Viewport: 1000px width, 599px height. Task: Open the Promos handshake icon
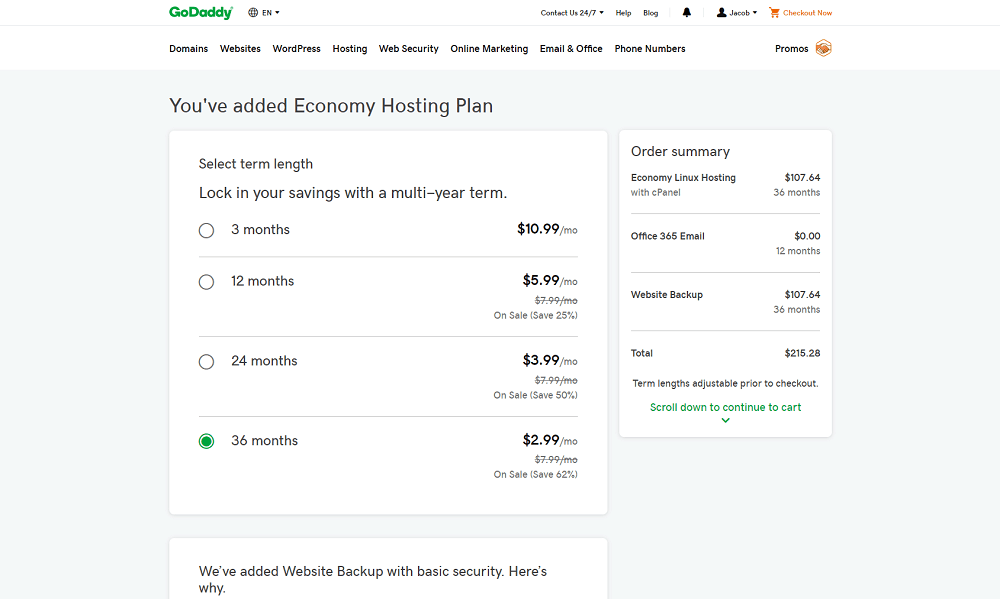point(823,48)
